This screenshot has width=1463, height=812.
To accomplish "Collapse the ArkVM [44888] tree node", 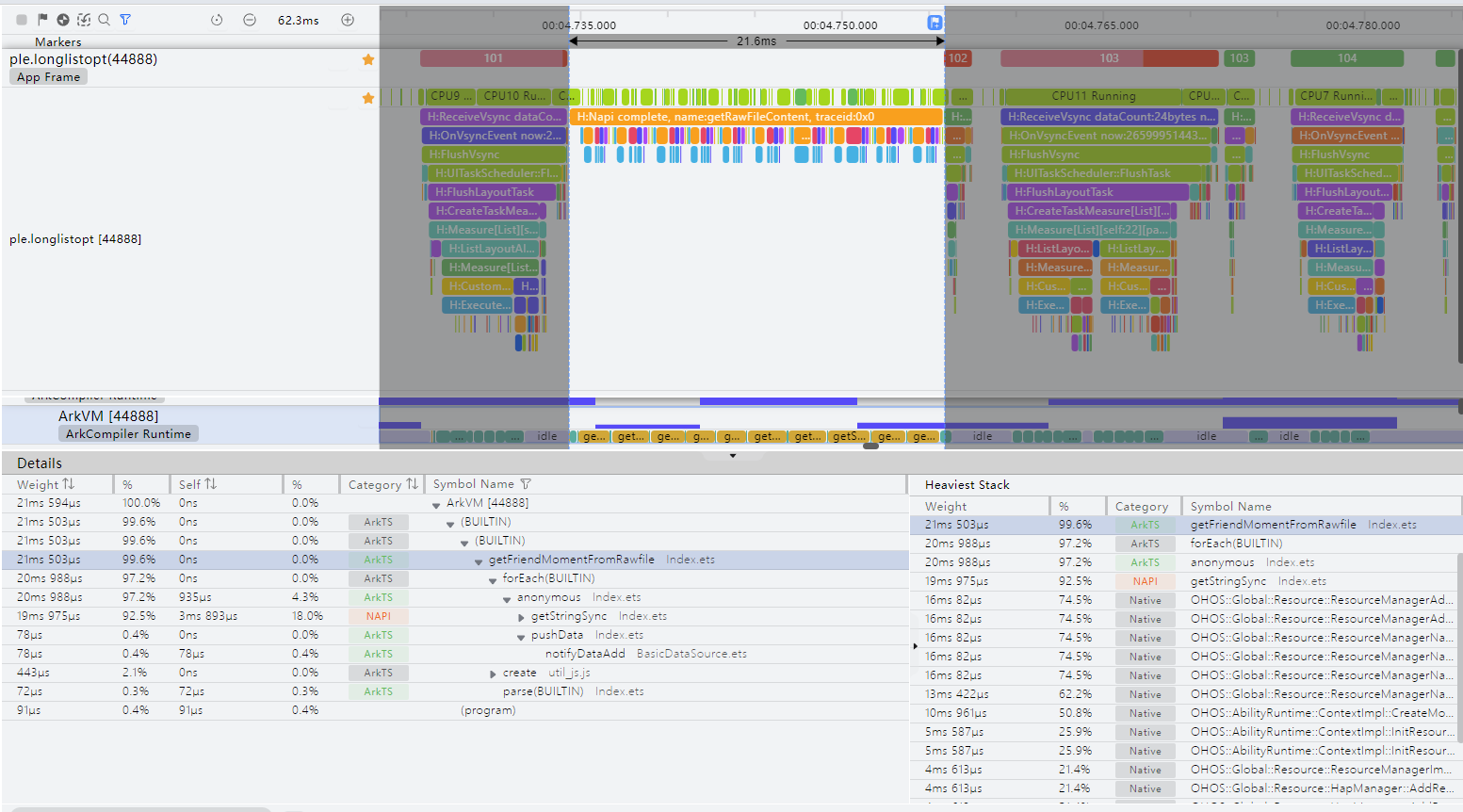I will point(436,504).
